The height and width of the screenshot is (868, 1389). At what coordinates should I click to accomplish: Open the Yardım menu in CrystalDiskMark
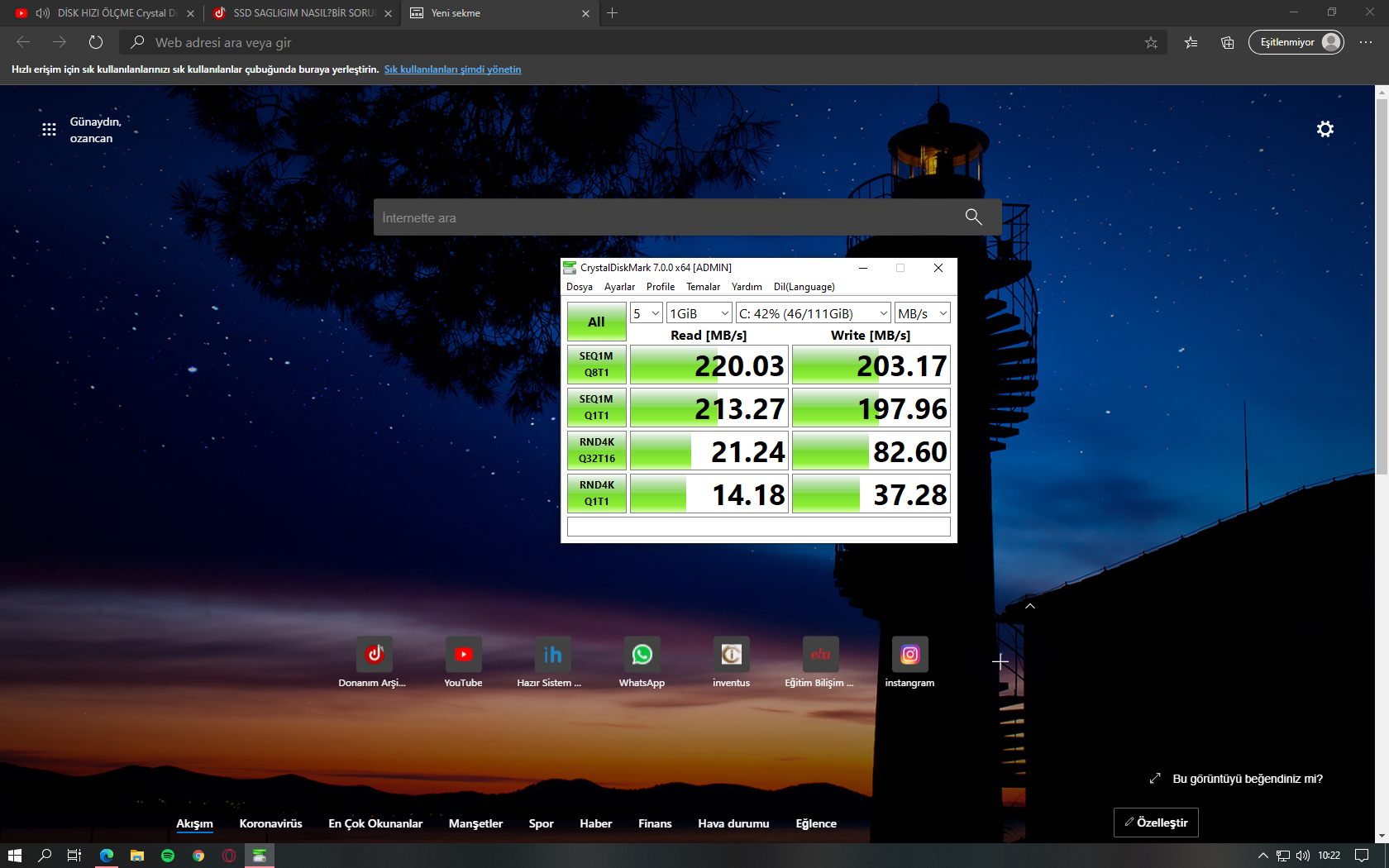747,287
